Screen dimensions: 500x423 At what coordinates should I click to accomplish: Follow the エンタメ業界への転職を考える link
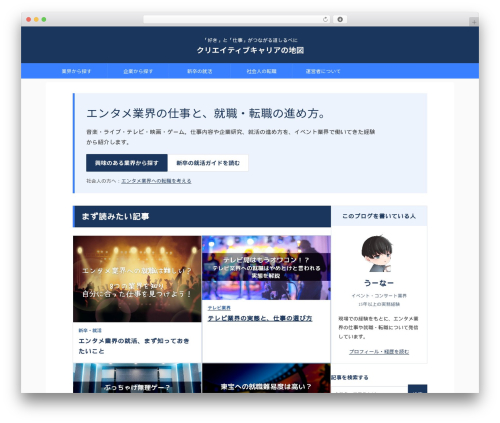point(156,181)
